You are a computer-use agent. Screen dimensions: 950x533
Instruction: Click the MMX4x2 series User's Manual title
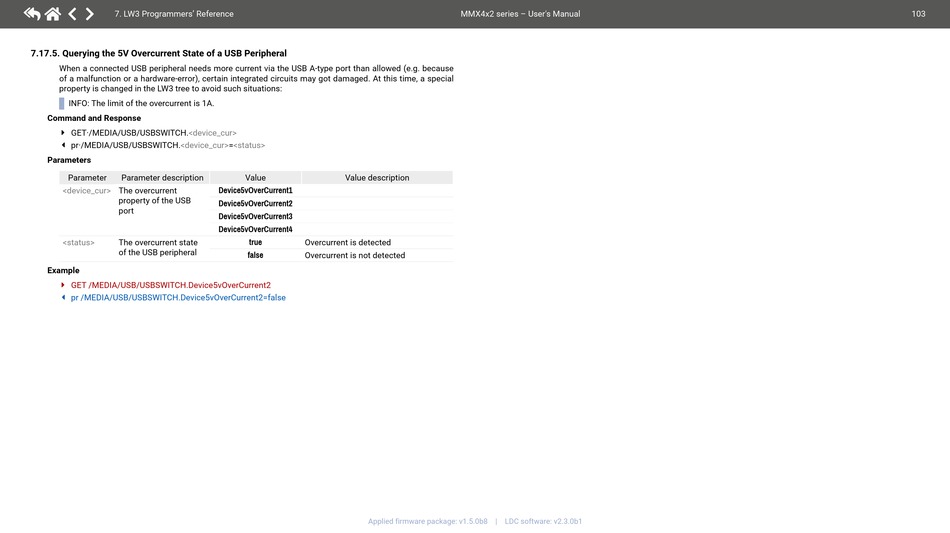pyautogui.click(x=512, y=14)
